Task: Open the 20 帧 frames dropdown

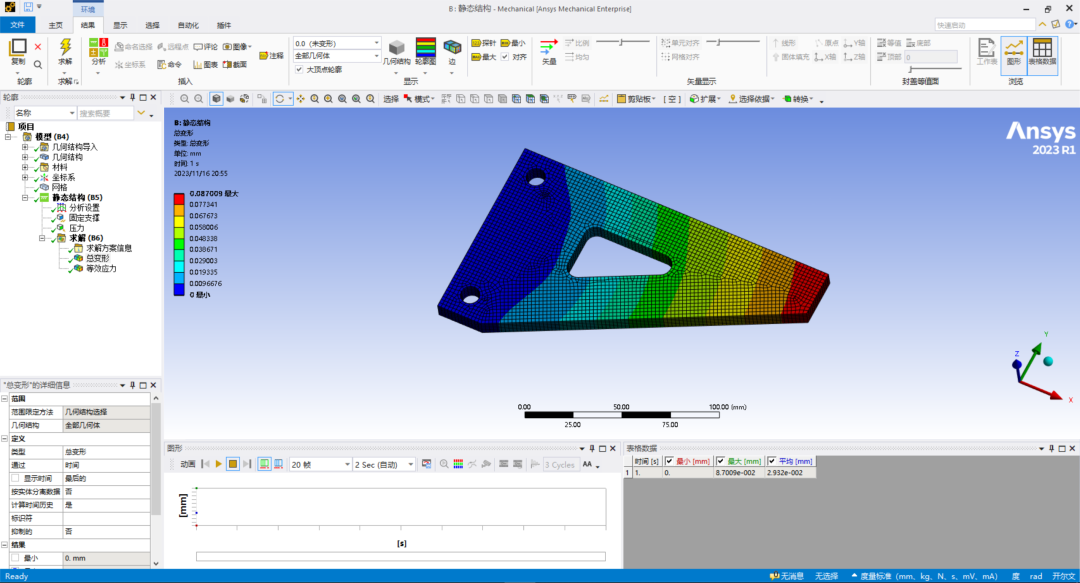Action: [320, 464]
